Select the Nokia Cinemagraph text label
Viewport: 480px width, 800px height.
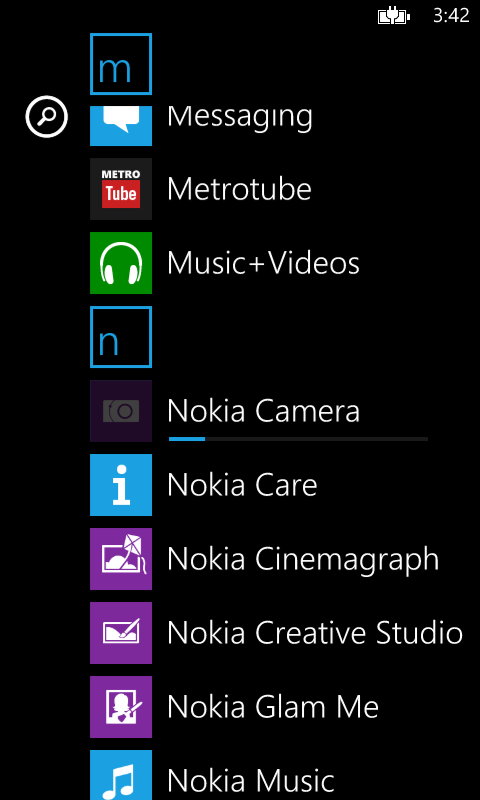click(303, 561)
